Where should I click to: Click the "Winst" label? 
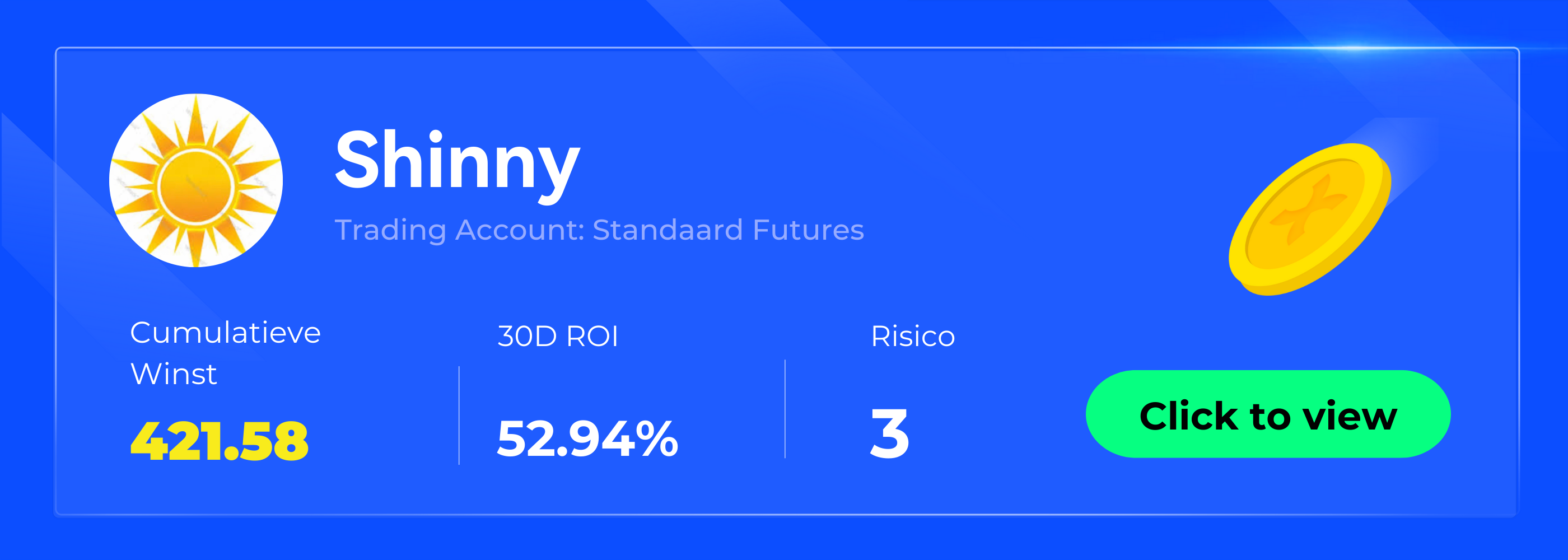(174, 374)
